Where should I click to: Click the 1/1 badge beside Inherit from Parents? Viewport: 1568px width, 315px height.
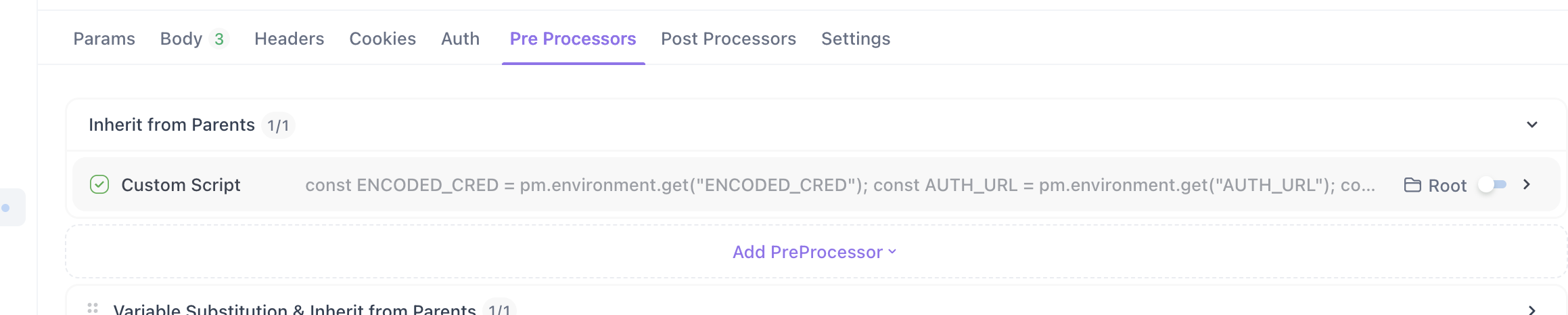[x=278, y=125]
